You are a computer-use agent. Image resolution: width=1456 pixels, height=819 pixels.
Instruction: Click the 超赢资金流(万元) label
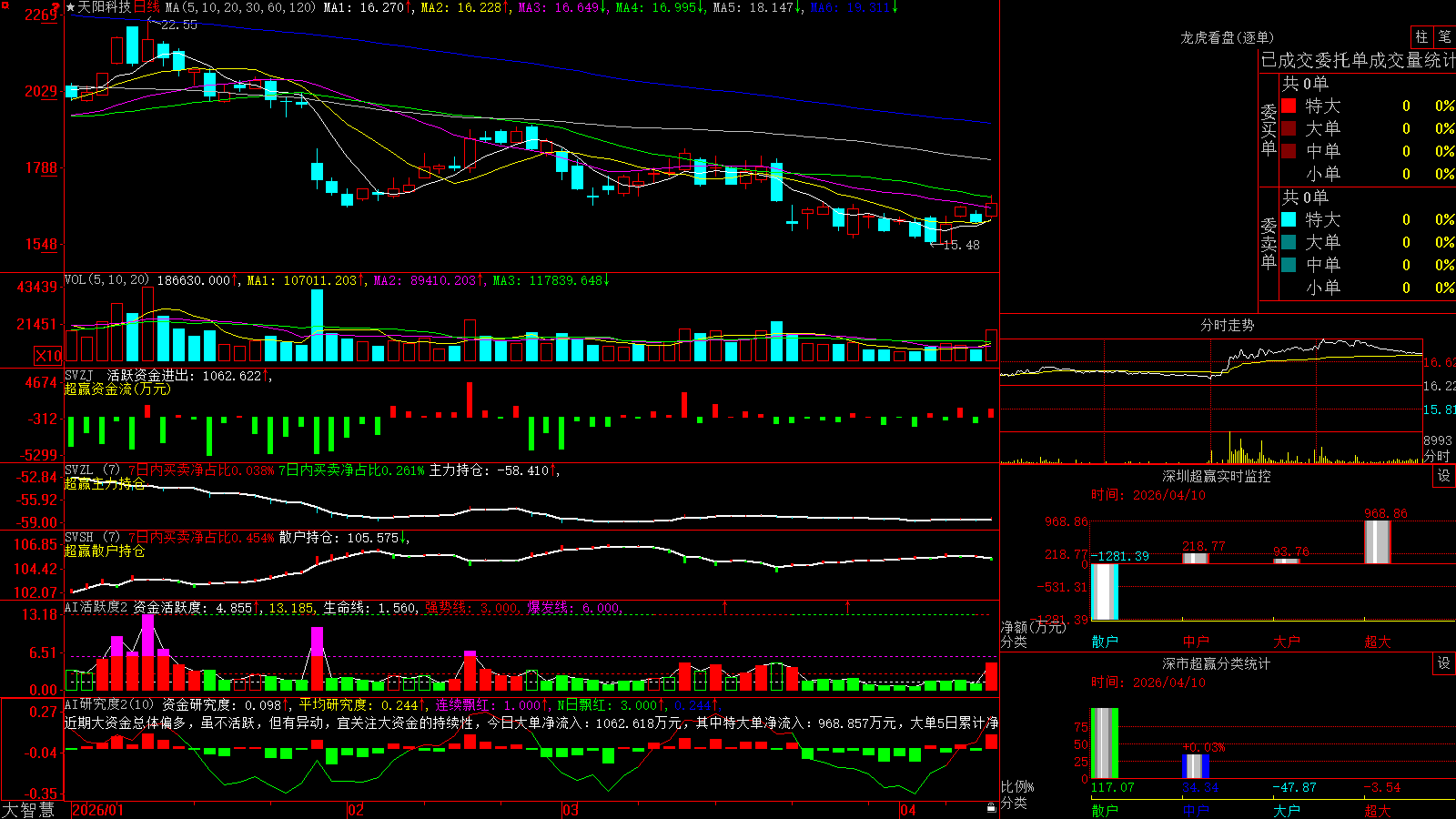[117, 389]
